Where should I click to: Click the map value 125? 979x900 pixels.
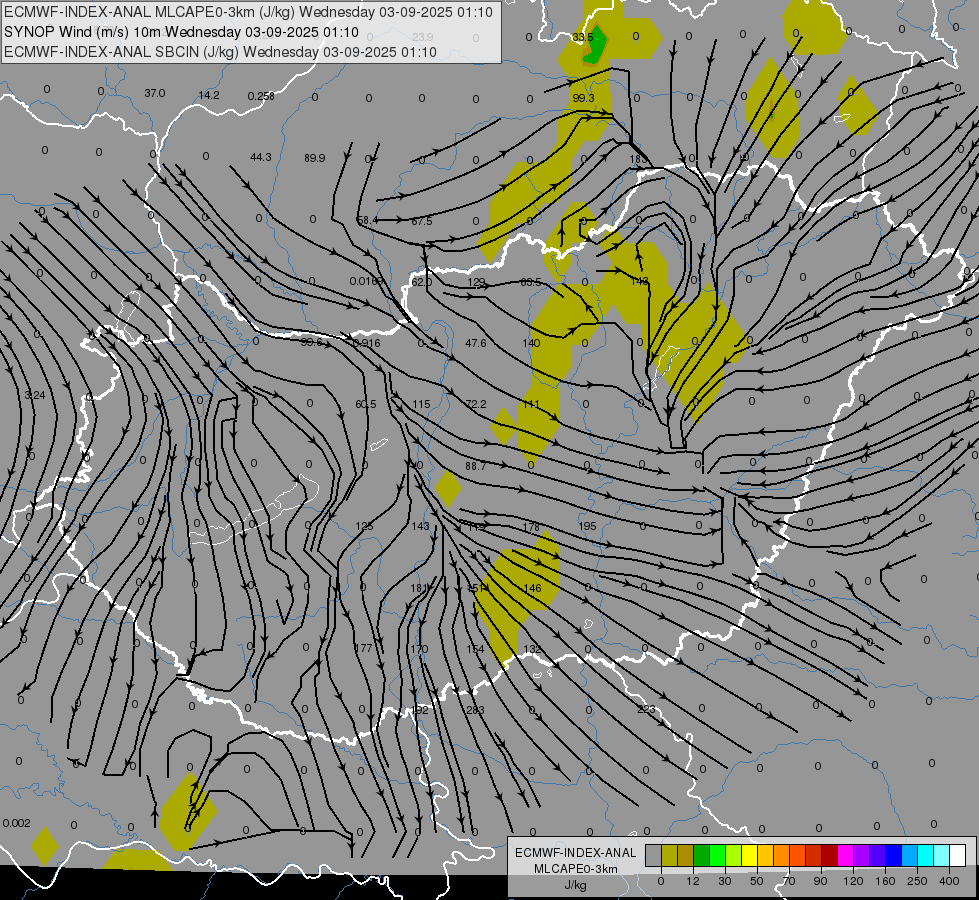point(365,527)
